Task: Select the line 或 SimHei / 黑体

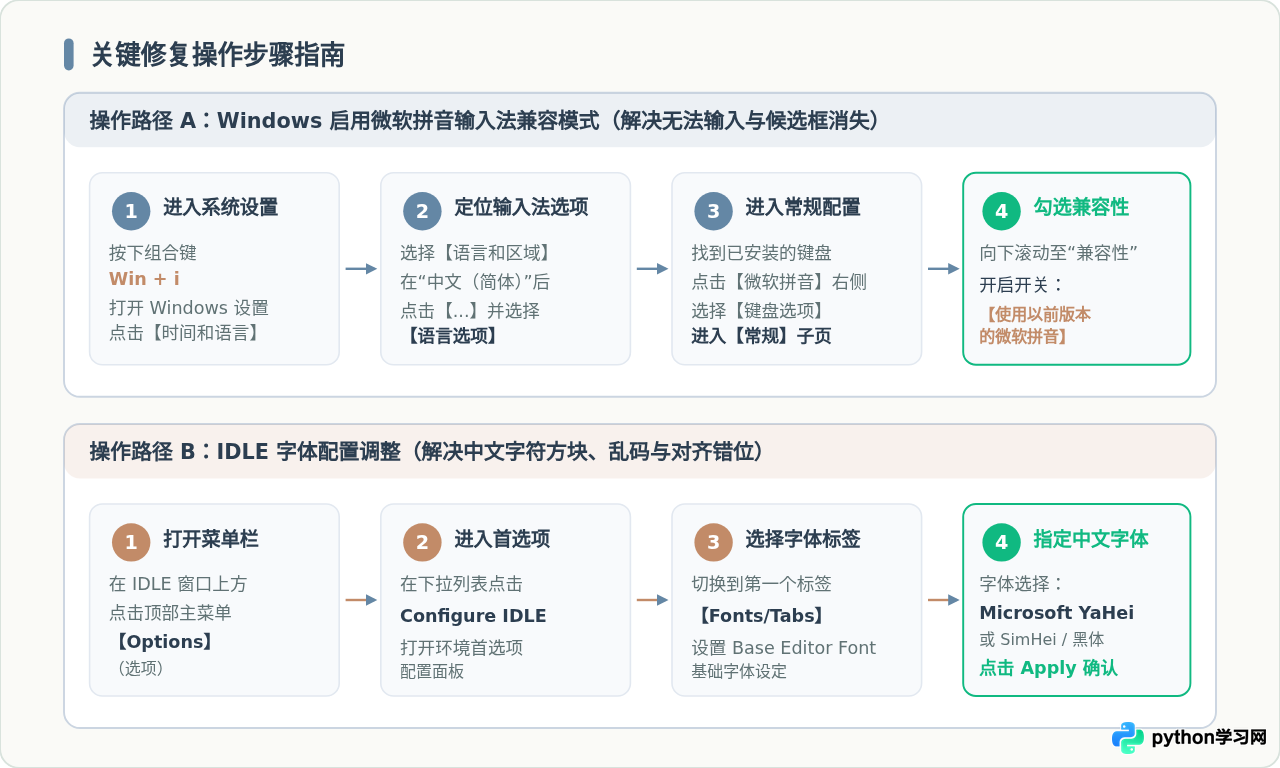Action: 1042,640
